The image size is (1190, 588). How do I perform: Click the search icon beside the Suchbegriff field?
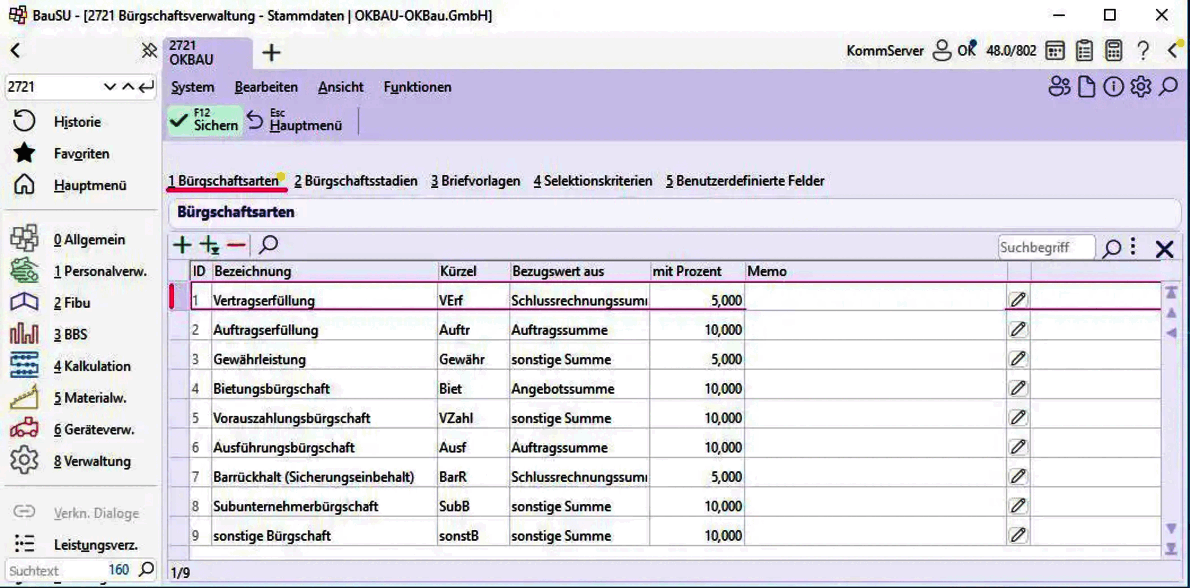point(1111,248)
